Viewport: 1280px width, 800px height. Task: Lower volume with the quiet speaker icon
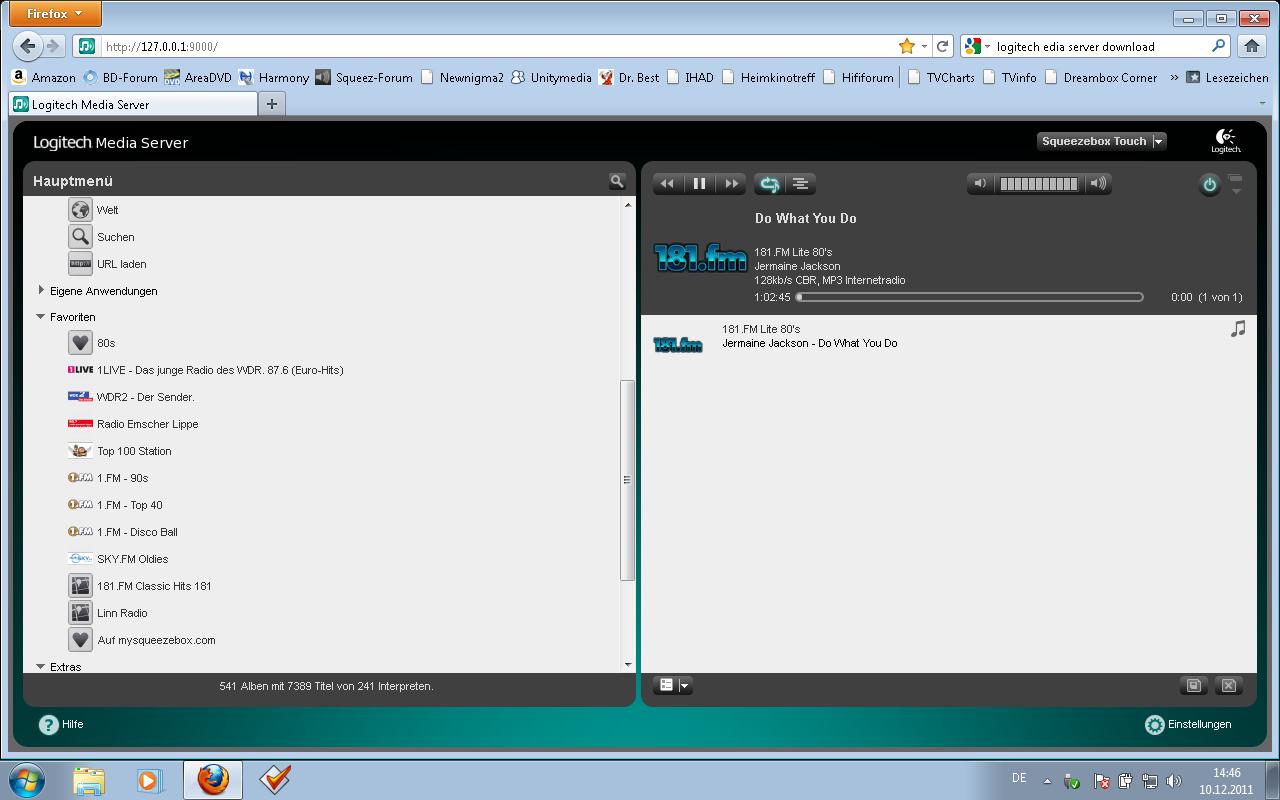981,184
